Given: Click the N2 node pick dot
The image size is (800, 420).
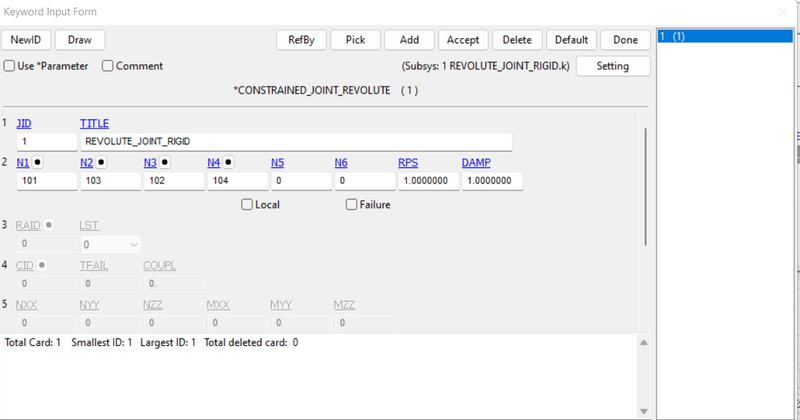Looking at the screenshot, I should pos(102,162).
